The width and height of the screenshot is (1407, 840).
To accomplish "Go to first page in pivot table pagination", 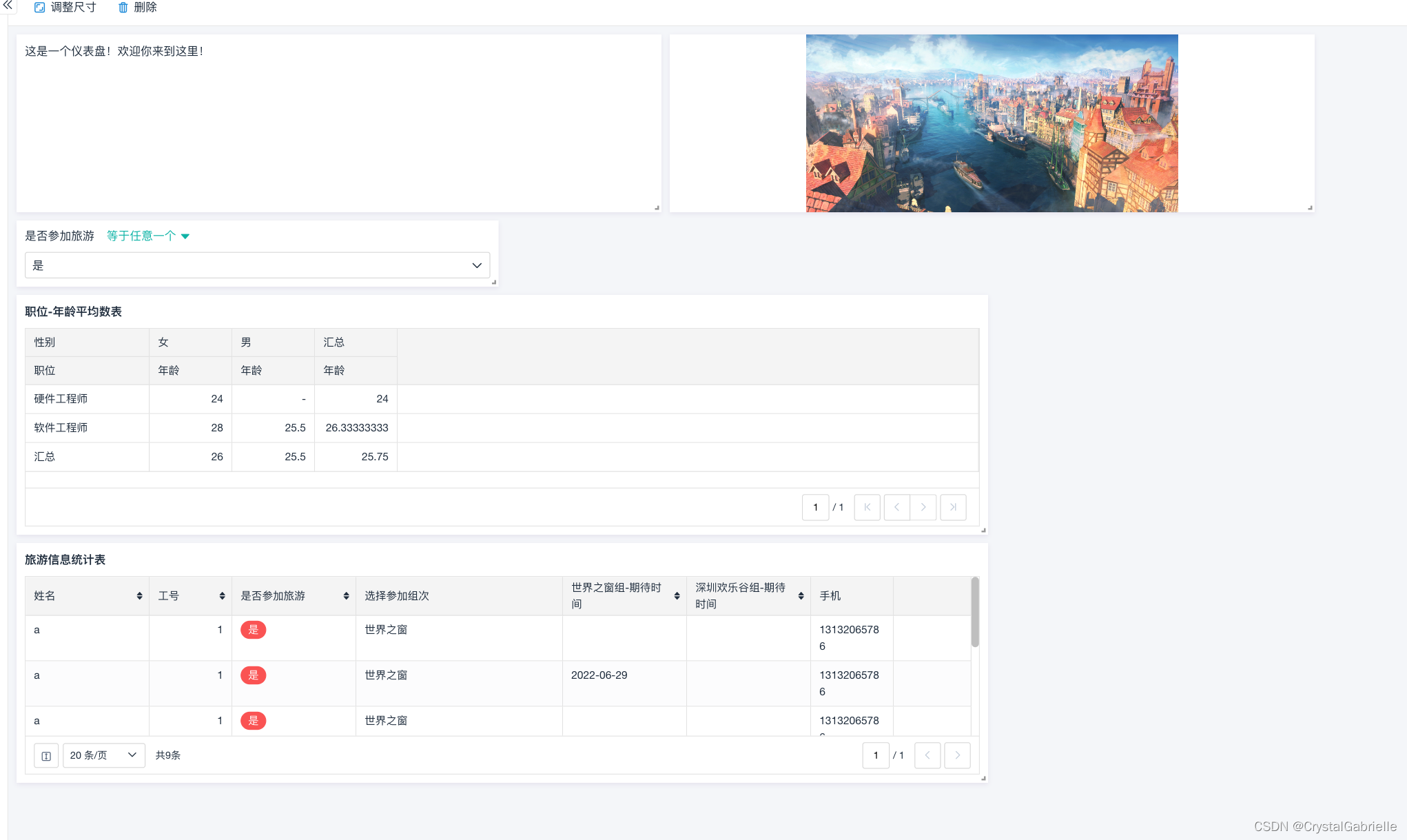I will click(x=867, y=507).
